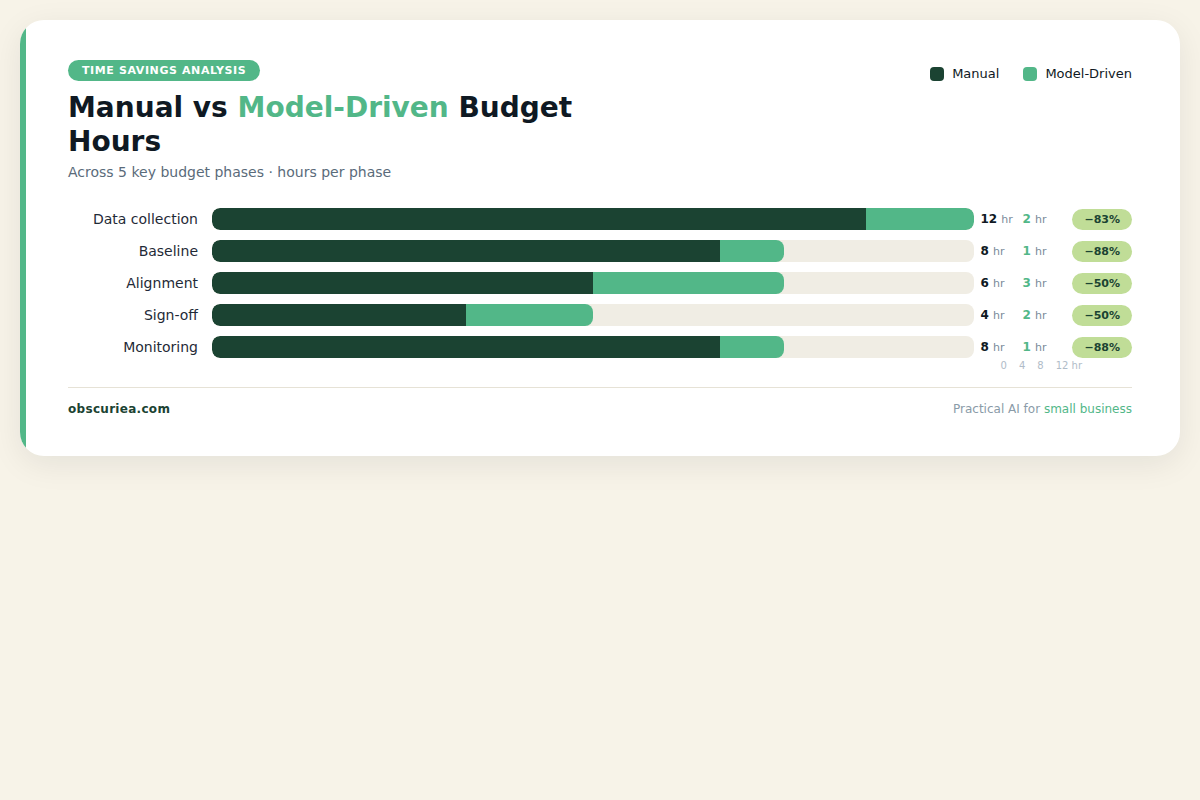Screen dimensions: 1200x800
Task: Click the dark Manual bar in Monitoring row
Action: point(466,347)
